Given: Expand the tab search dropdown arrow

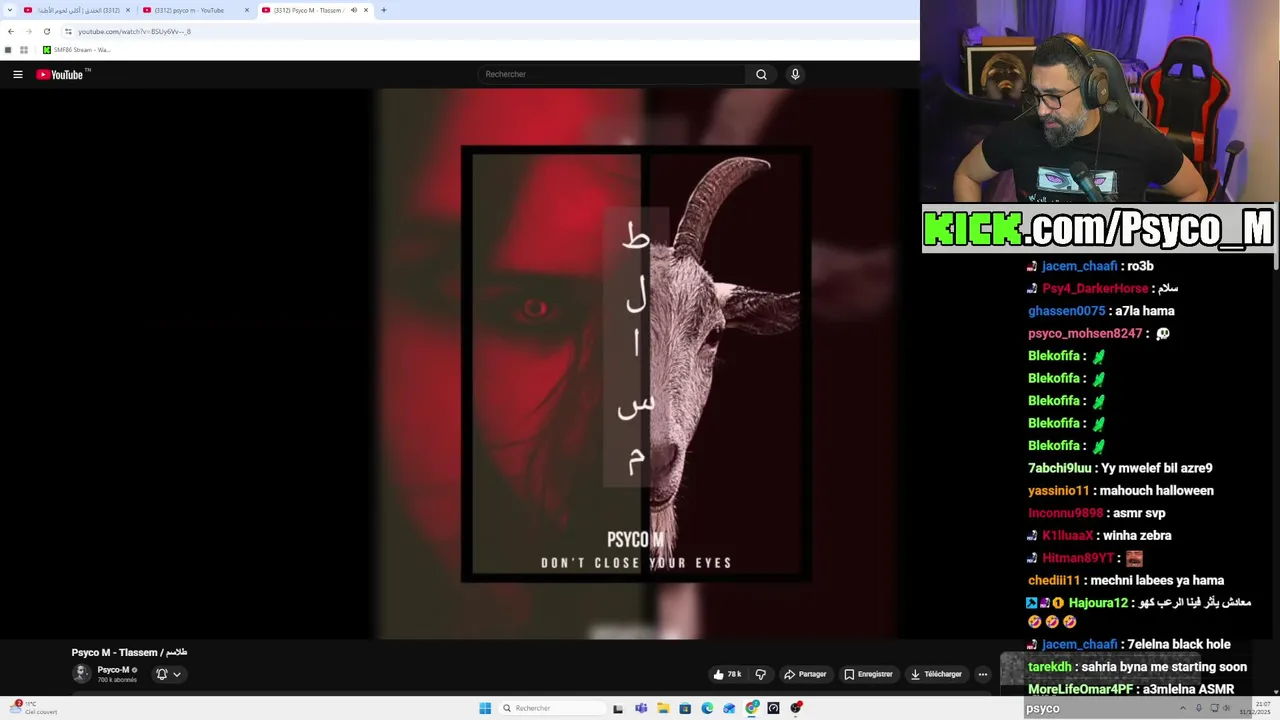Looking at the screenshot, I should 8,10.
